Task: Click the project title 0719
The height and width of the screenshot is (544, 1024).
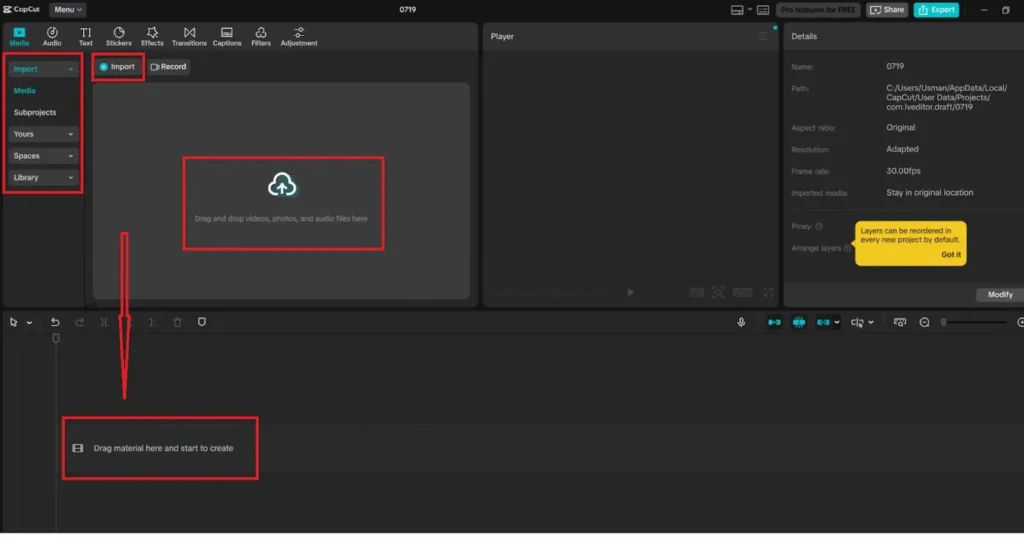Action: pyautogui.click(x=408, y=10)
